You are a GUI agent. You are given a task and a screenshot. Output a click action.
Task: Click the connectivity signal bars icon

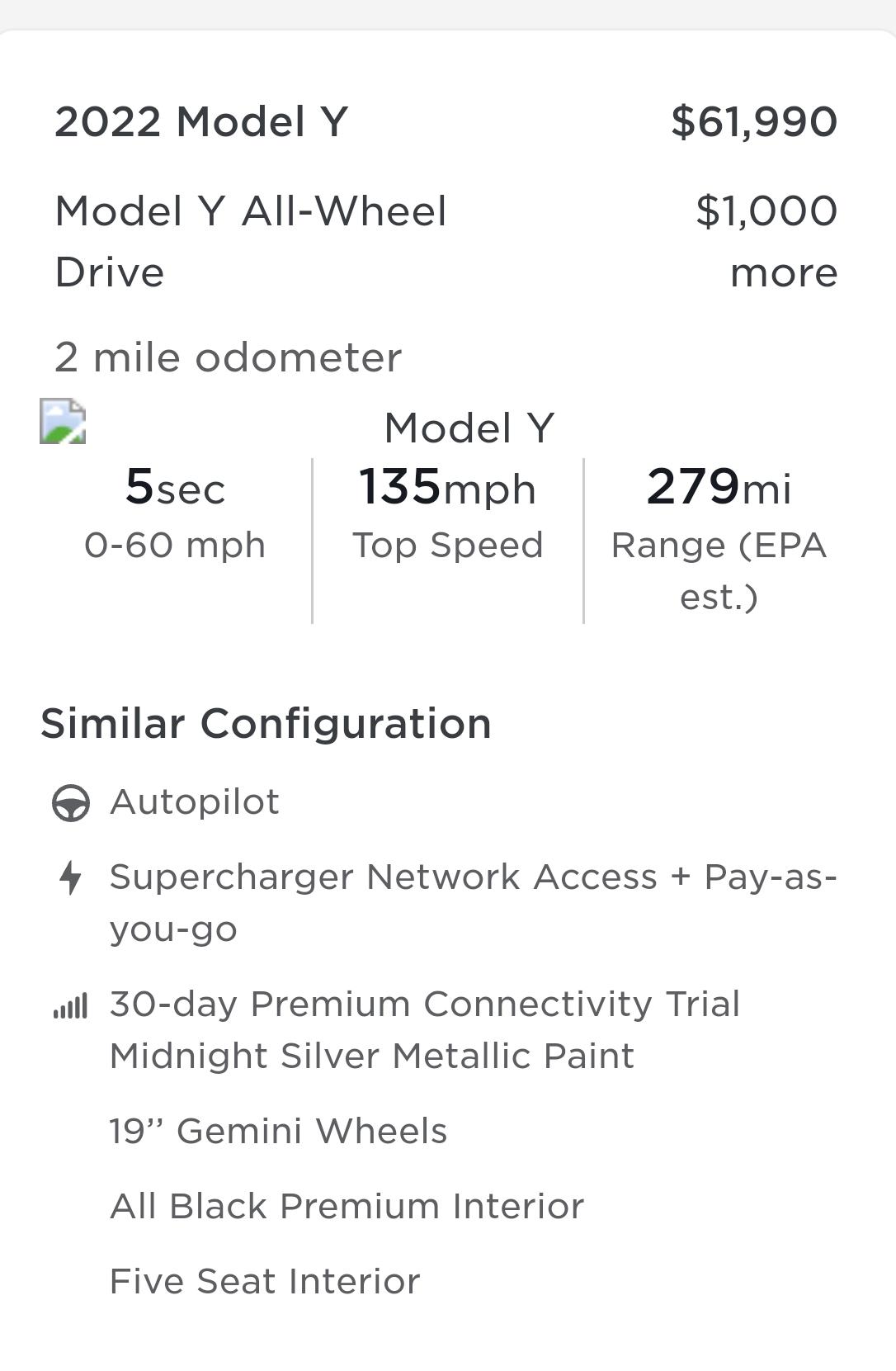coord(70,1006)
